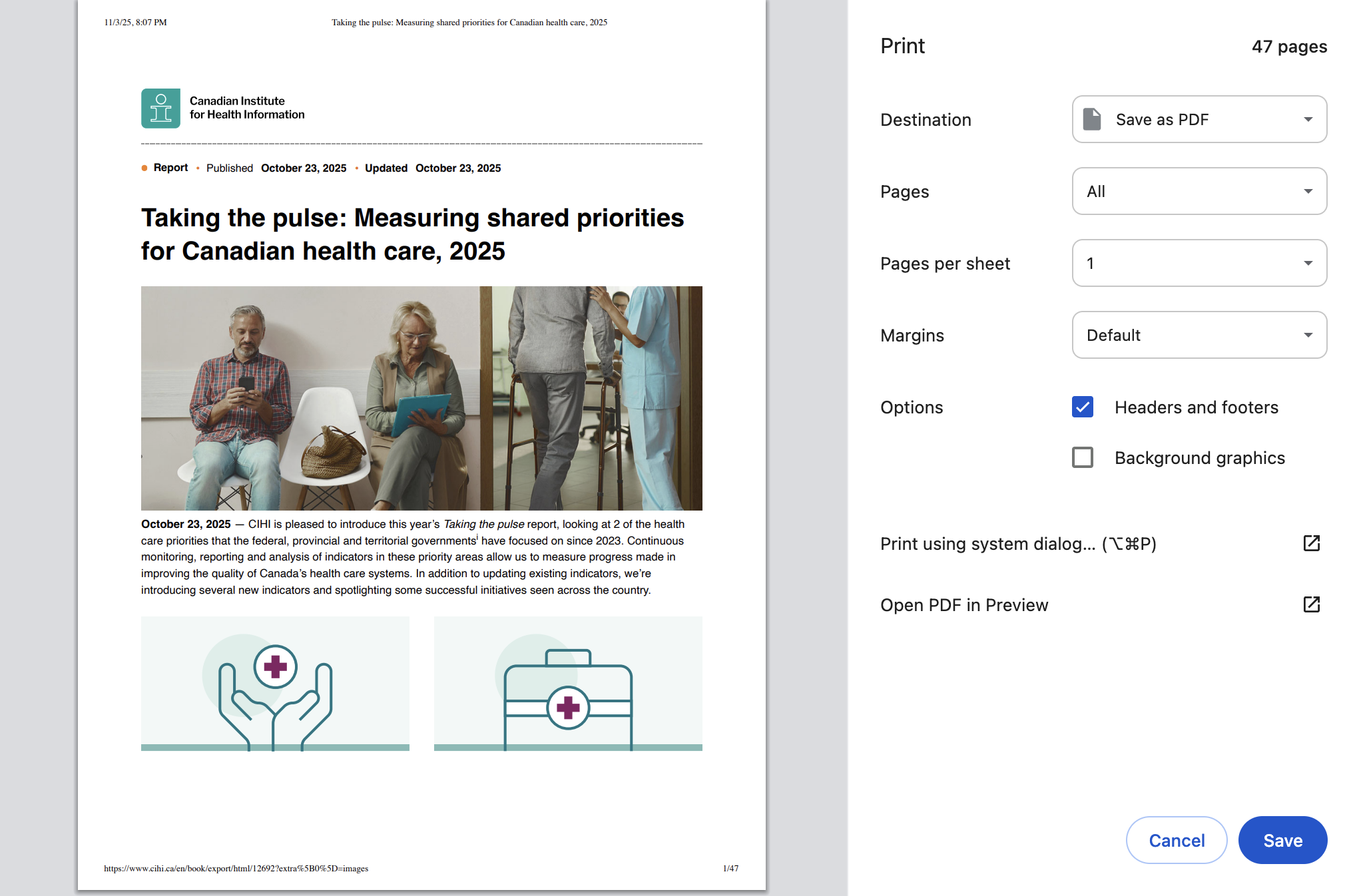Enable Background graphics checkbox
This screenshot has height=896, width=1357.
[1083, 457]
